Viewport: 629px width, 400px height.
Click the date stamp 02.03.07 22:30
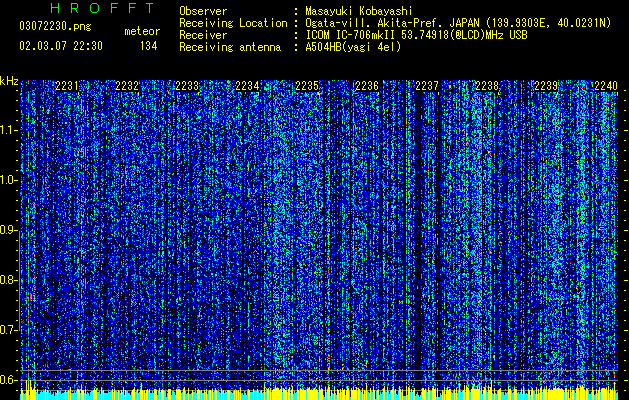61,46
